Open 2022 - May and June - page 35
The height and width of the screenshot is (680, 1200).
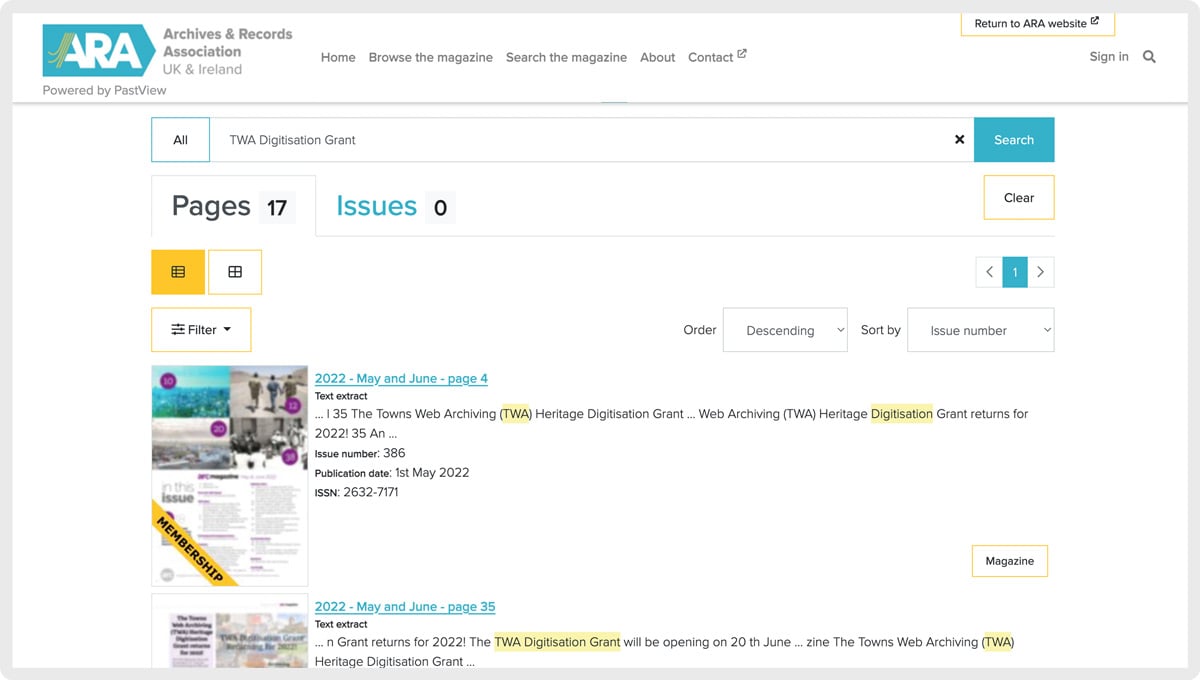(x=405, y=606)
